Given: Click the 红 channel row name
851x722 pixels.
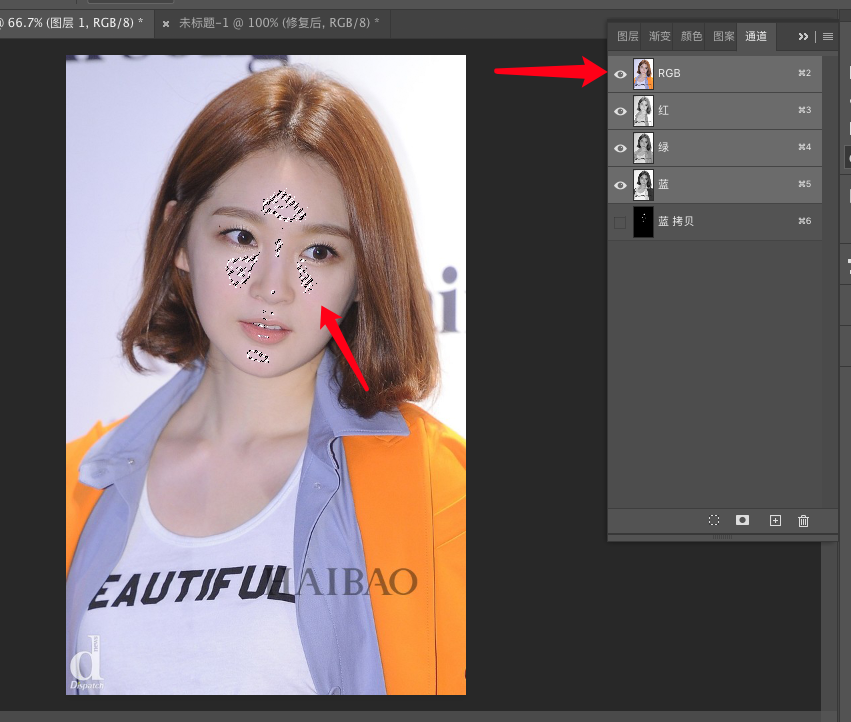Looking at the screenshot, I should [x=664, y=111].
